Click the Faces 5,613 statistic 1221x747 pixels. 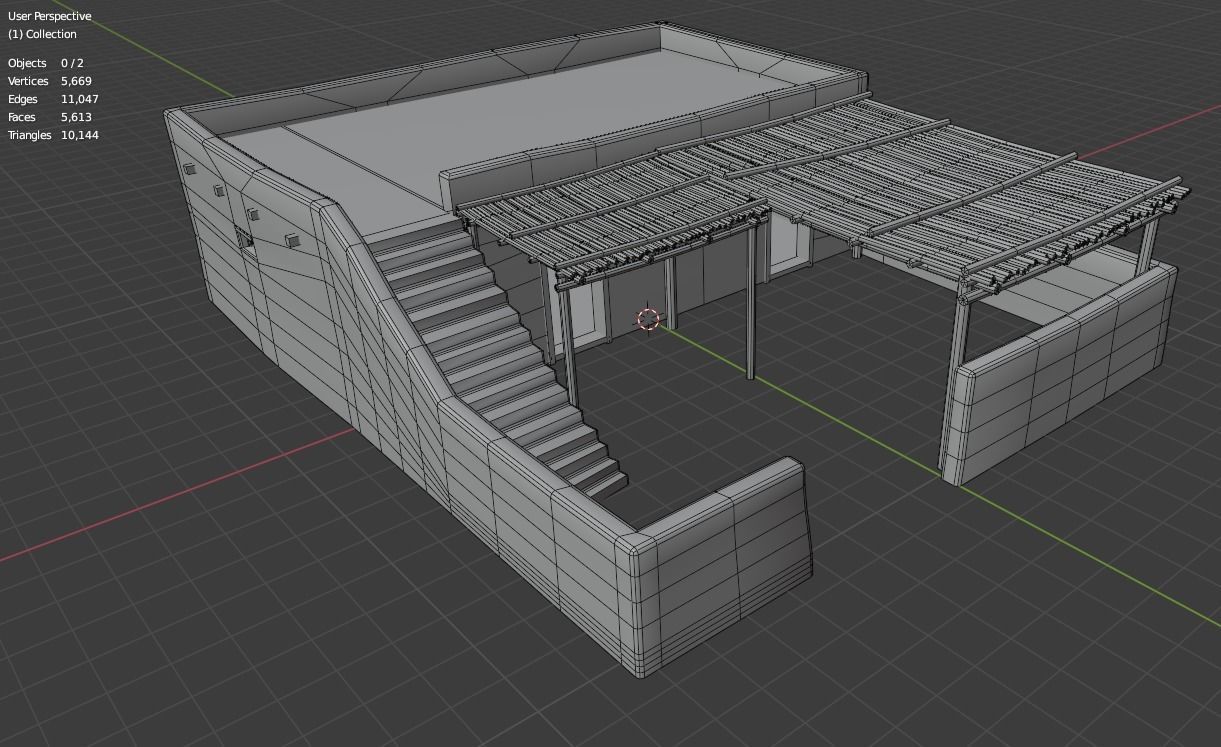[50, 117]
